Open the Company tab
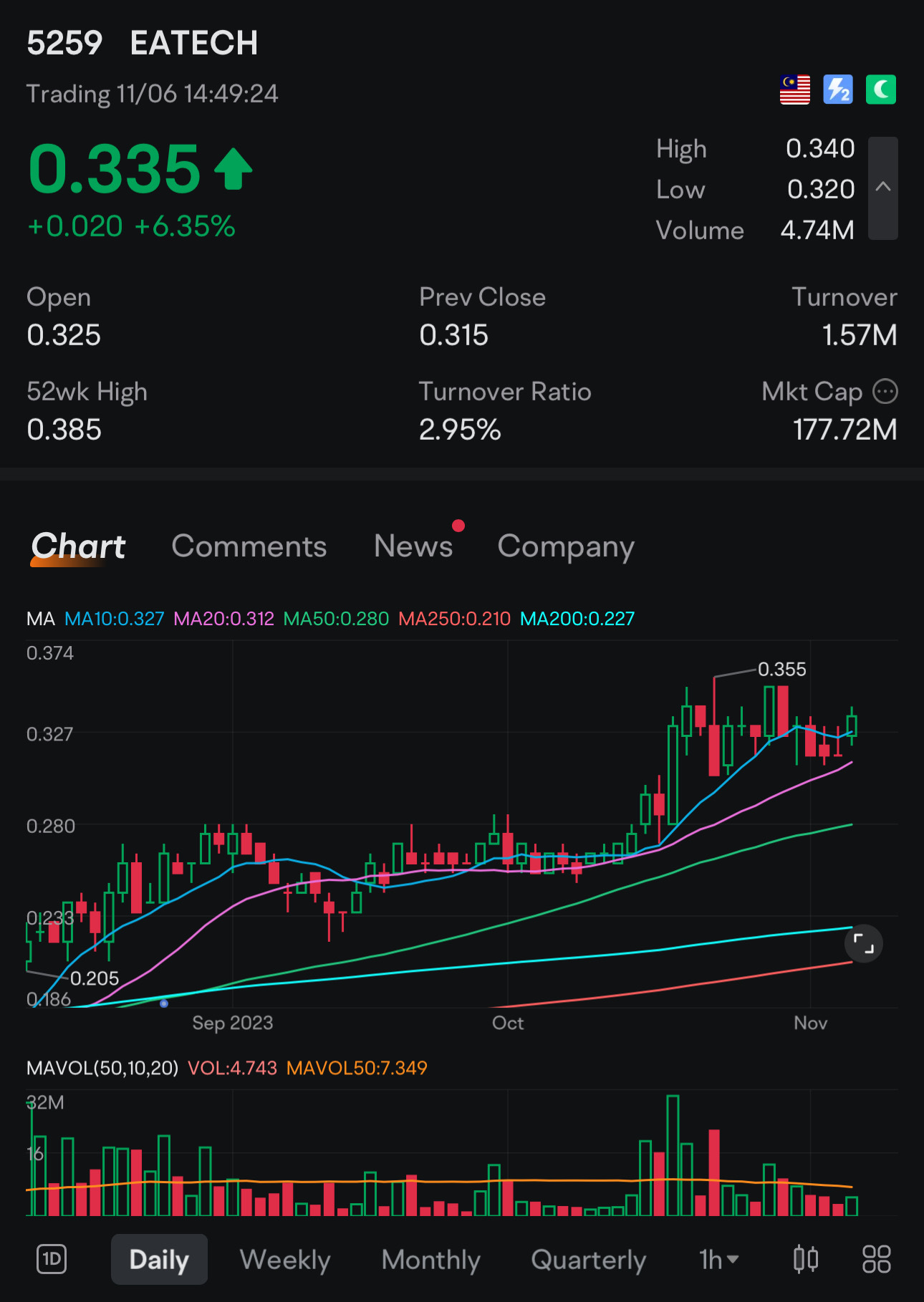 tap(566, 548)
